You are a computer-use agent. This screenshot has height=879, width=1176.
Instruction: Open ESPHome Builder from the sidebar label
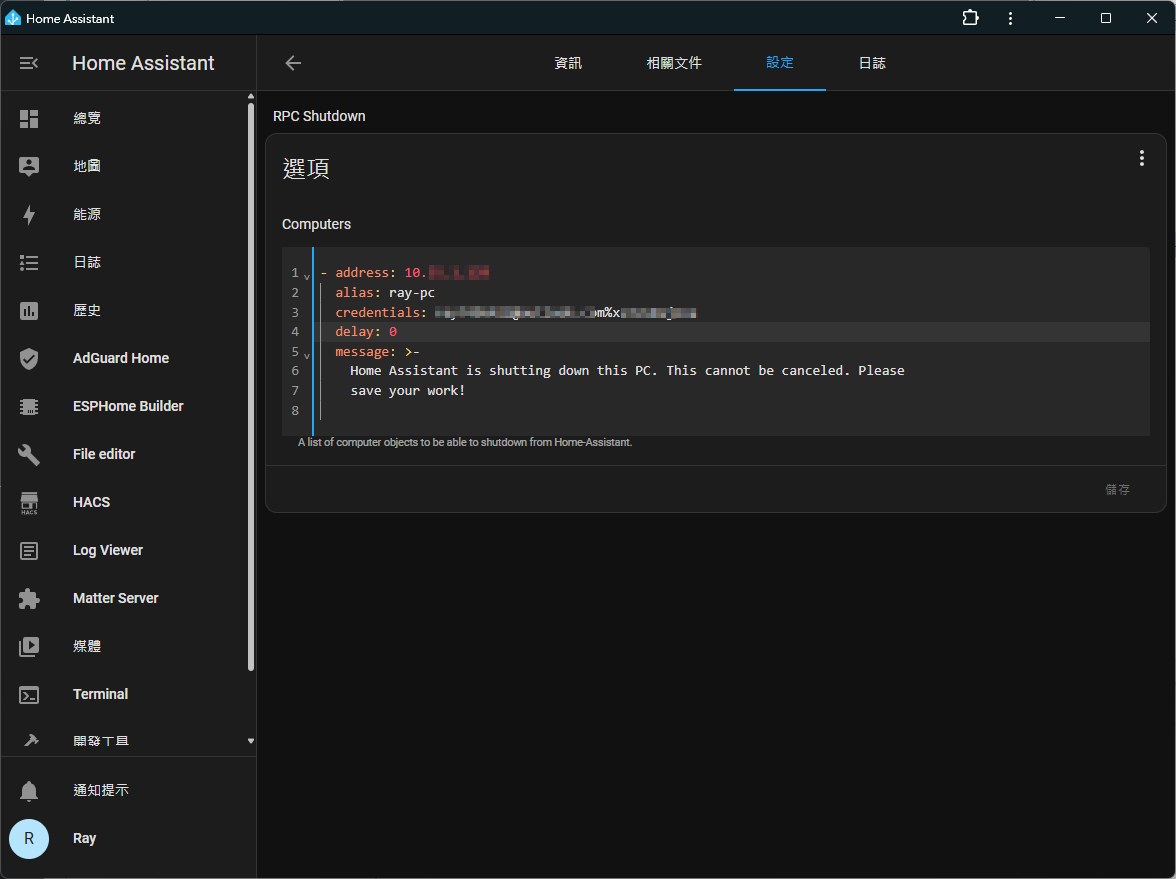128,406
